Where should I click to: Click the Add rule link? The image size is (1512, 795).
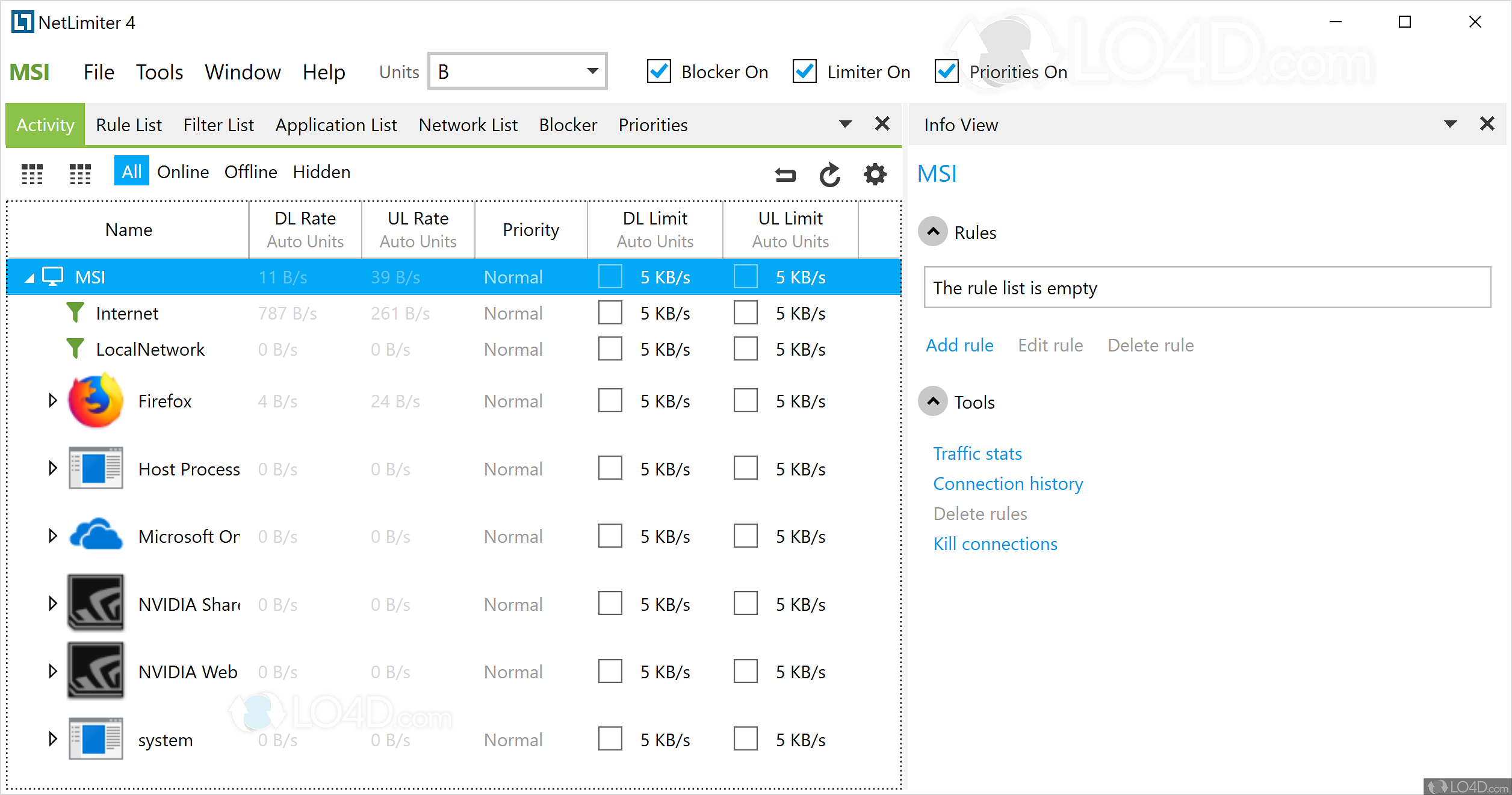[x=959, y=345]
